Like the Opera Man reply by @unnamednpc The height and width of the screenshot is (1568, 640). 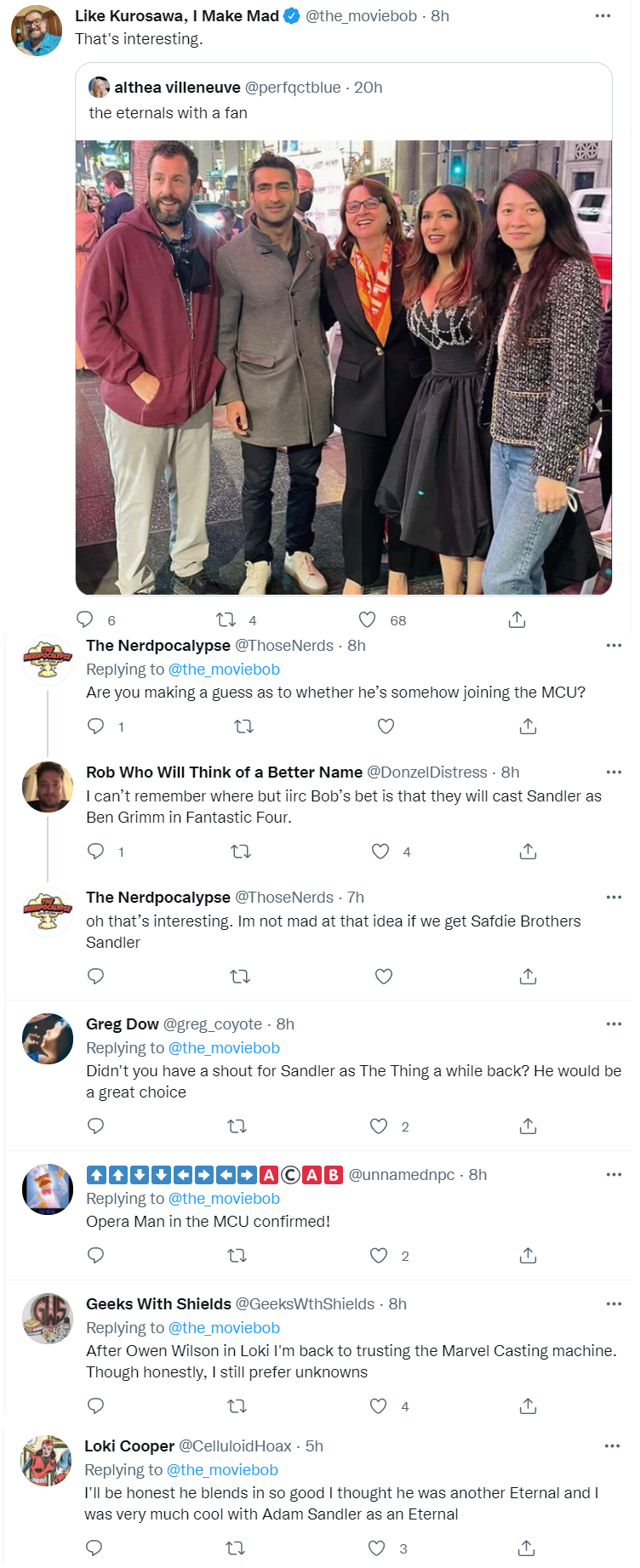coord(379,1256)
